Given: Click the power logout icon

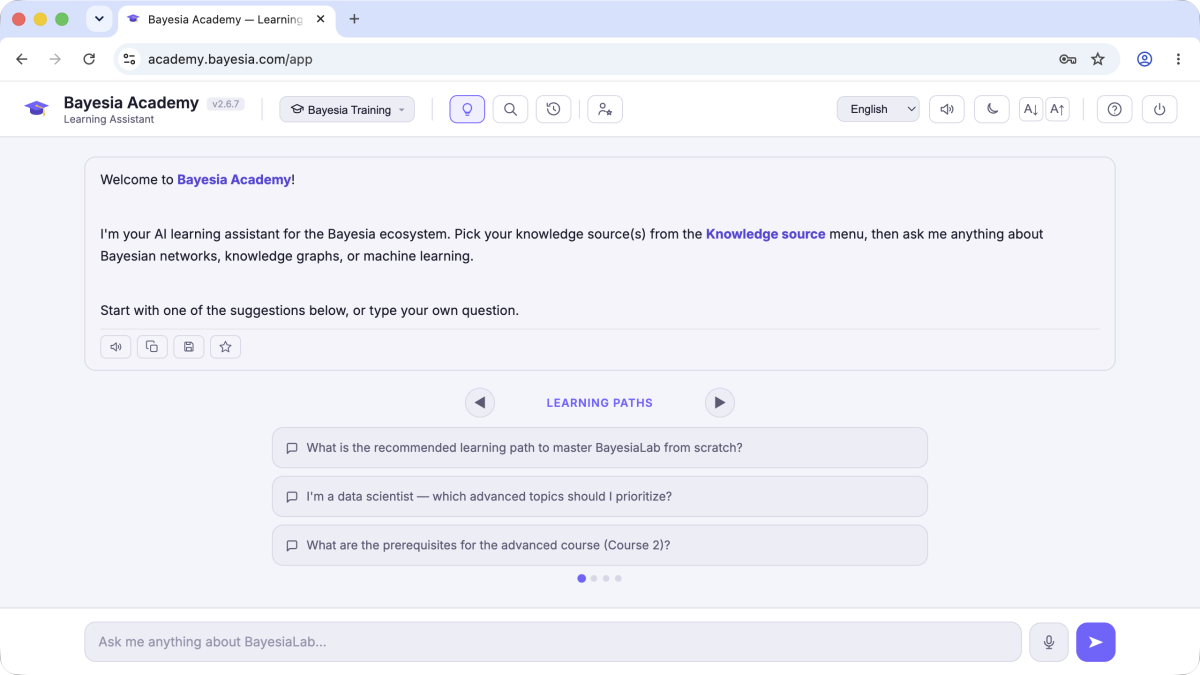Looking at the screenshot, I should pos(1160,109).
